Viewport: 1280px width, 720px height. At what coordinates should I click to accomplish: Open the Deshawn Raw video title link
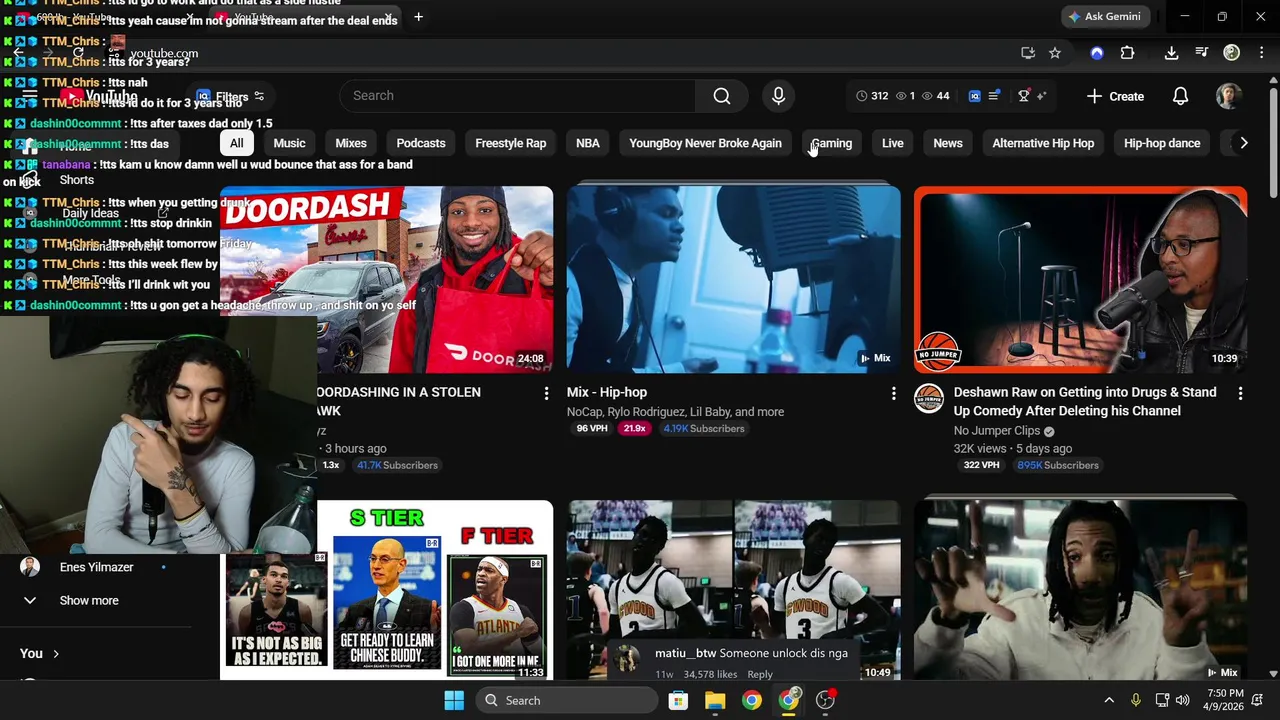tap(1085, 401)
